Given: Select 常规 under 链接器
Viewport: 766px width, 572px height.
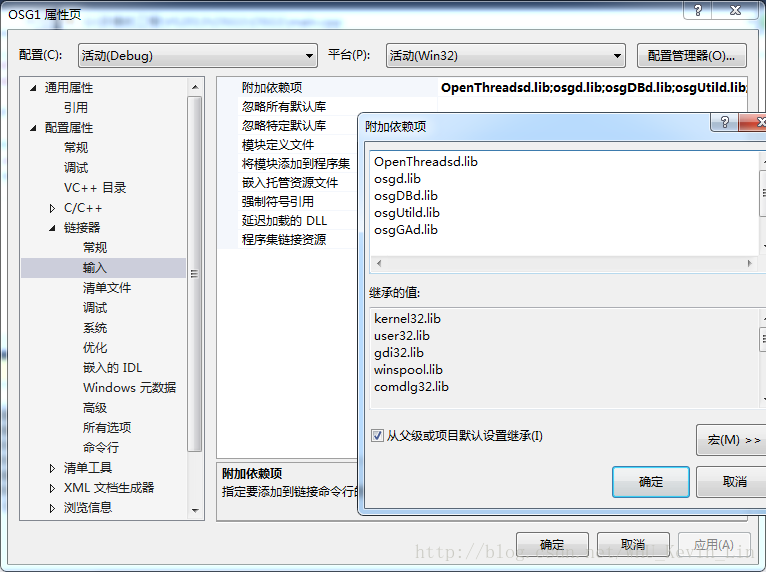Looking at the screenshot, I should (x=95, y=248).
